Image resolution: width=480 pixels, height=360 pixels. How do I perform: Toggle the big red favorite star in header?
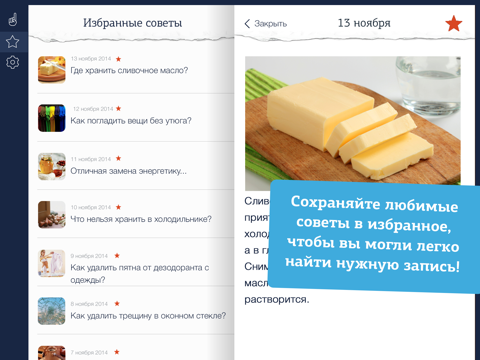point(454,23)
